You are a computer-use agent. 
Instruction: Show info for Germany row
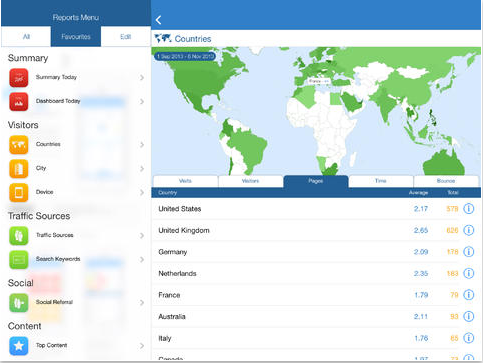pos(469,252)
